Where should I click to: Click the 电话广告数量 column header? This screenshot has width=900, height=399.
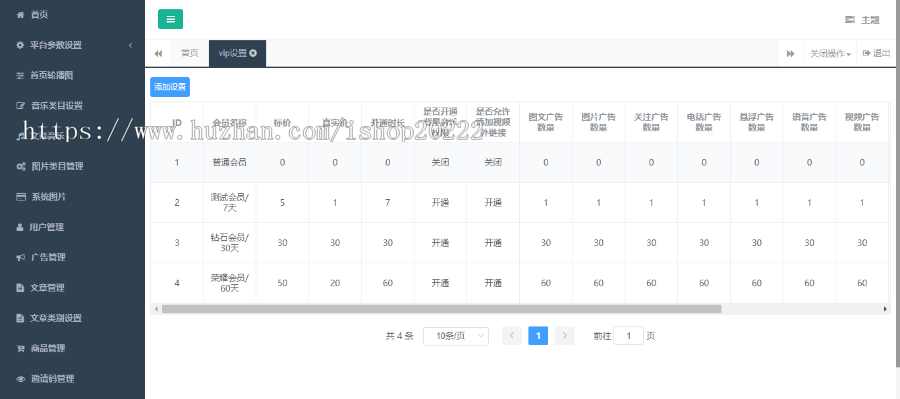(x=704, y=122)
